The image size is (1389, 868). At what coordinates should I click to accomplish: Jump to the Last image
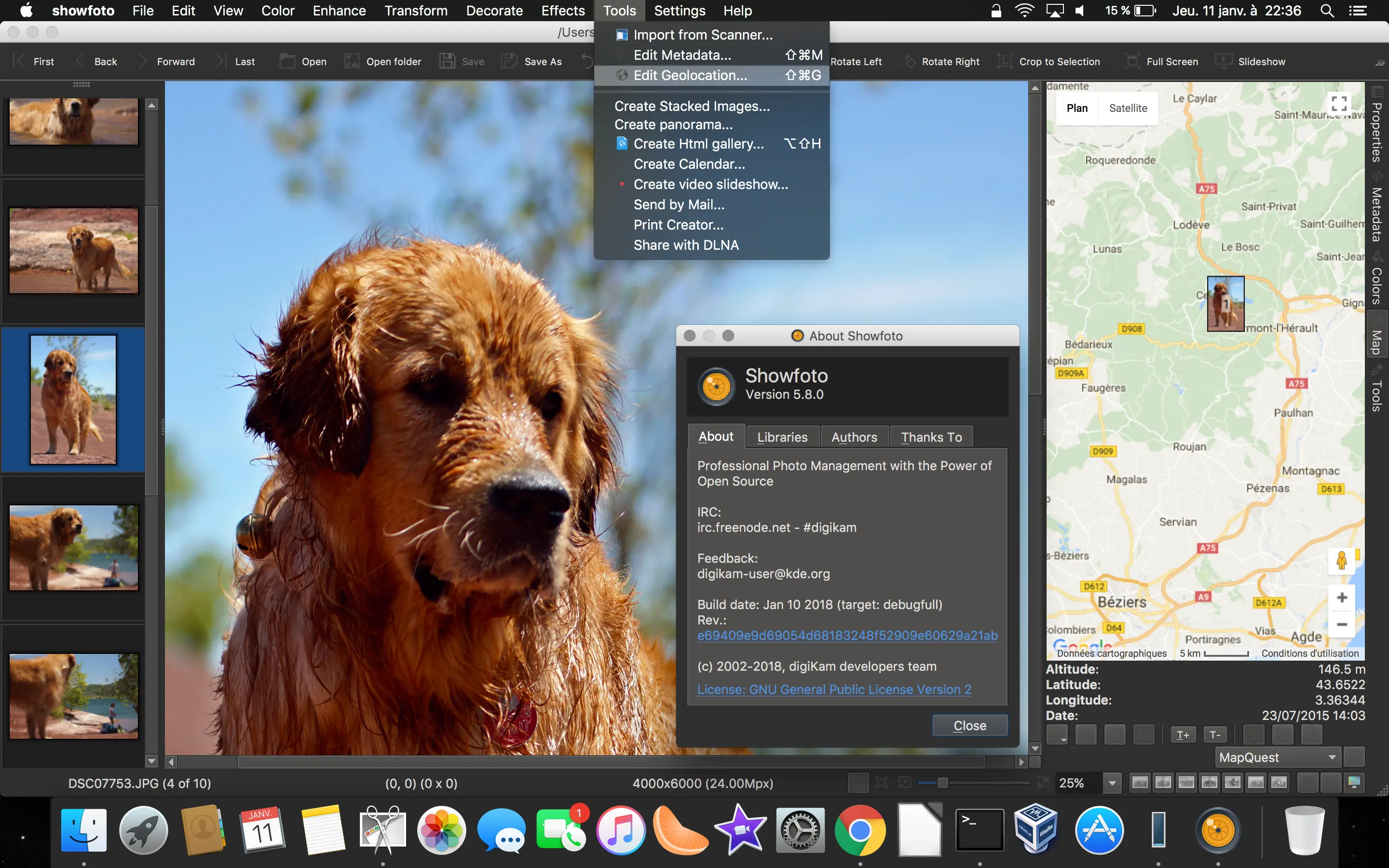tap(235, 61)
